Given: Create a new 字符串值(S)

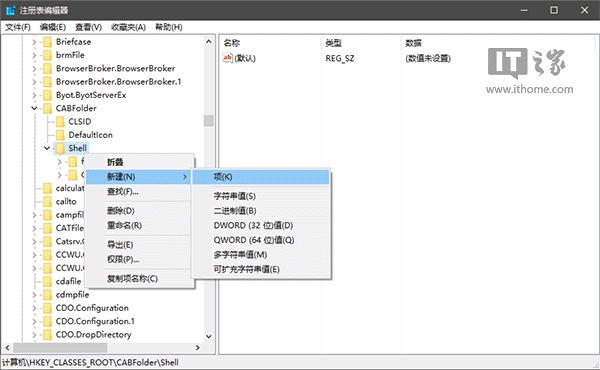Looking at the screenshot, I should pos(261,196).
